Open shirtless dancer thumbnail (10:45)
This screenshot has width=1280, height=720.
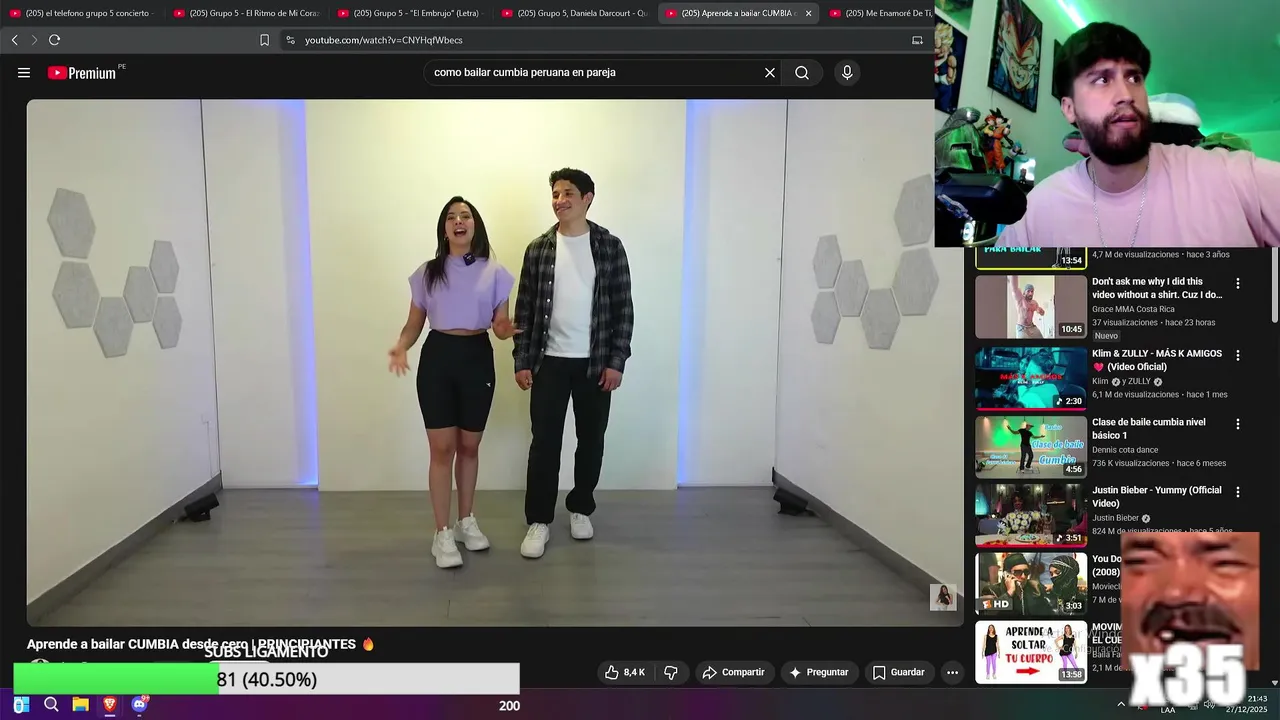tap(1031, 307)
